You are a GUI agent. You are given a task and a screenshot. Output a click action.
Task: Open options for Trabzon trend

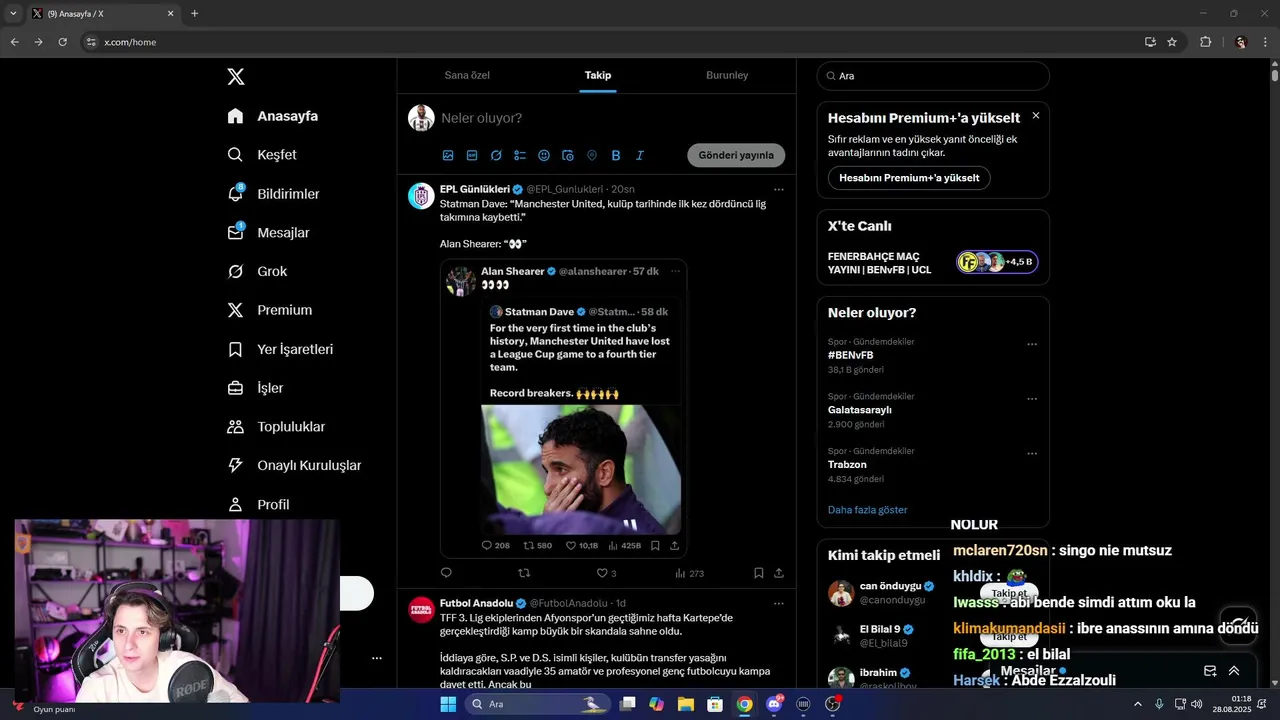[1032, 454]
